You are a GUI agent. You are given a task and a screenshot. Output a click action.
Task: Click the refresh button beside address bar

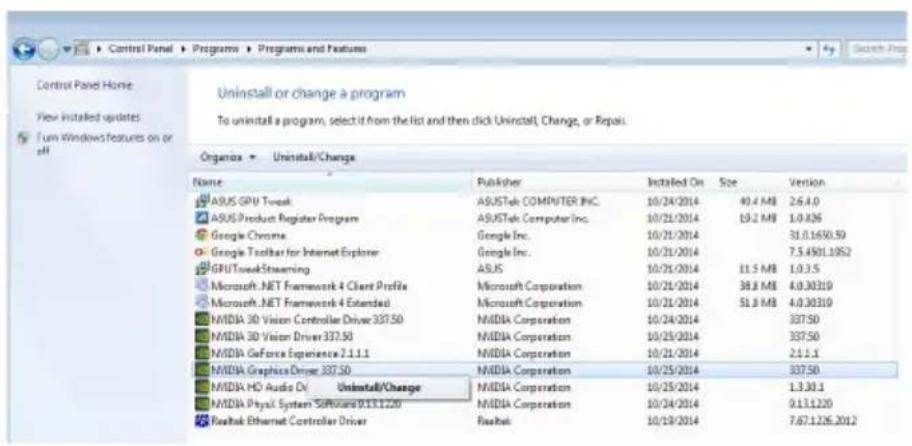point(830,50)
